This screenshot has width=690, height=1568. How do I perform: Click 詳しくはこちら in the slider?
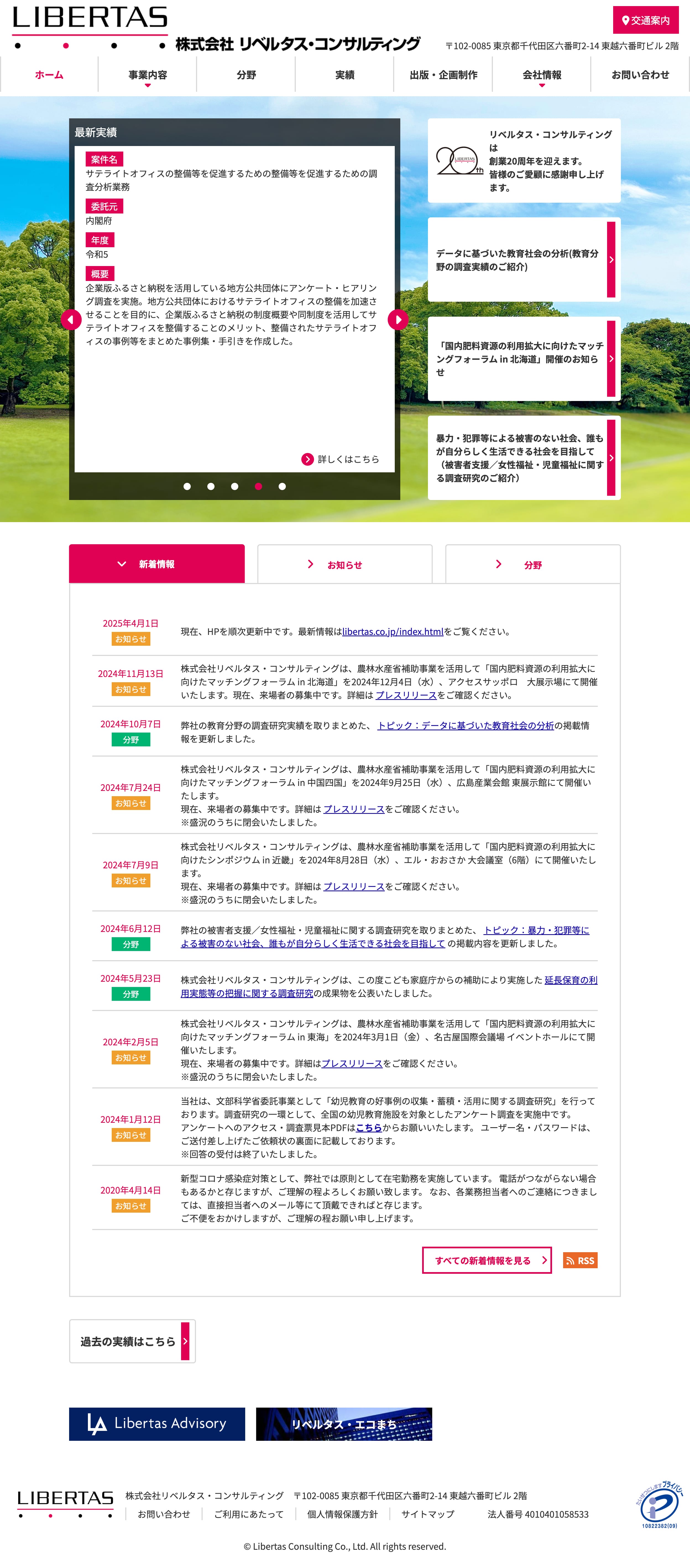click(x=341, y=459)
